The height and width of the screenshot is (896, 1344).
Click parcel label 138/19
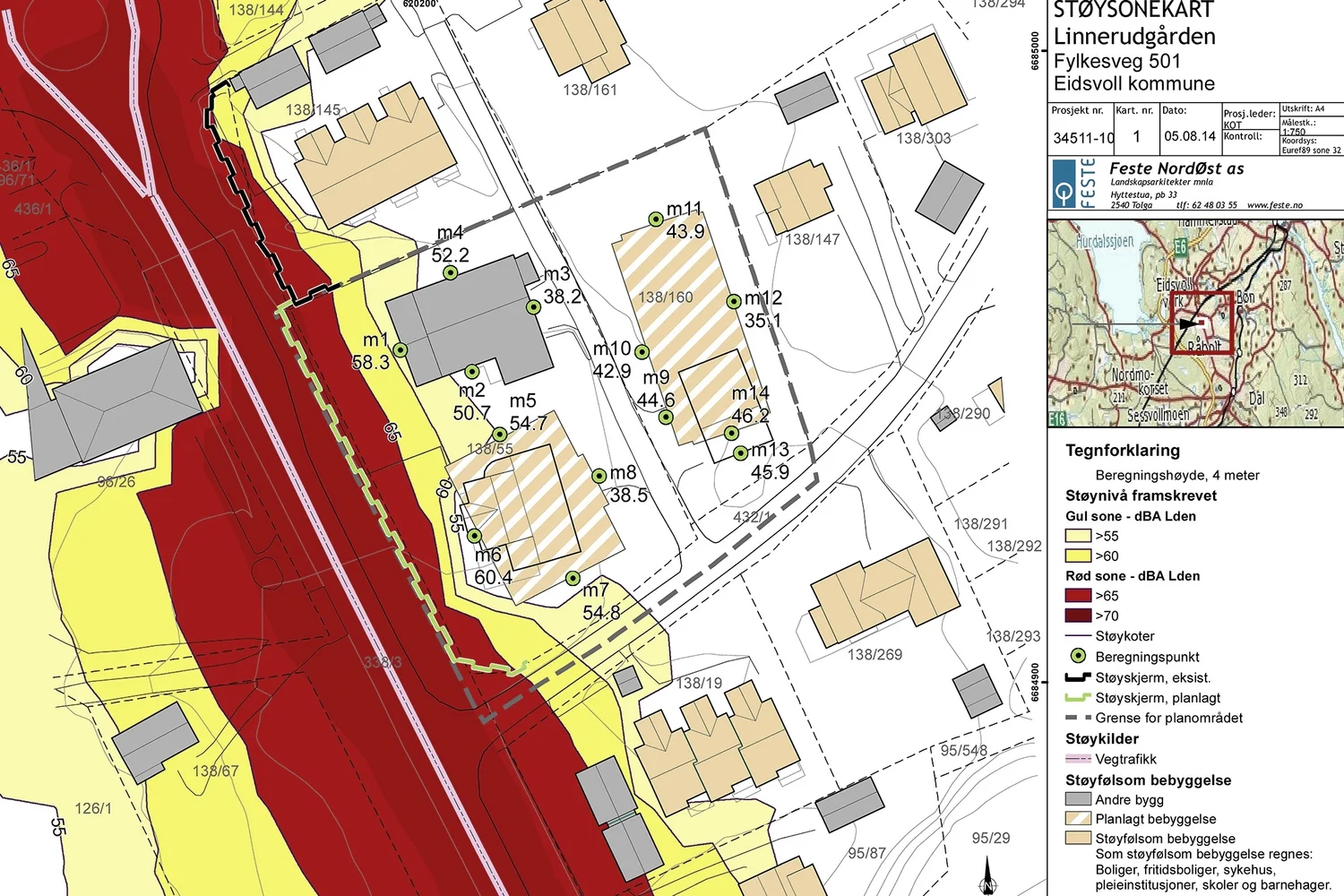(x=699, y=683)
